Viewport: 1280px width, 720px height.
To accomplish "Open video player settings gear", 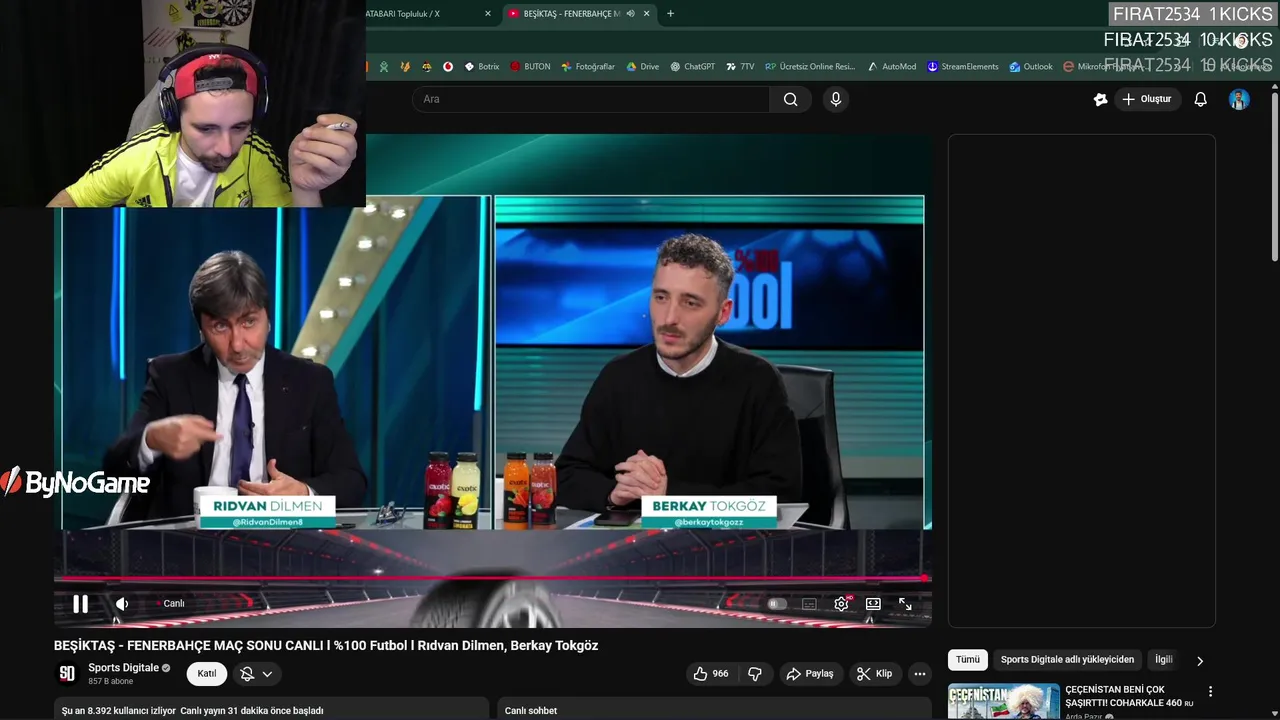I will 841,604.
